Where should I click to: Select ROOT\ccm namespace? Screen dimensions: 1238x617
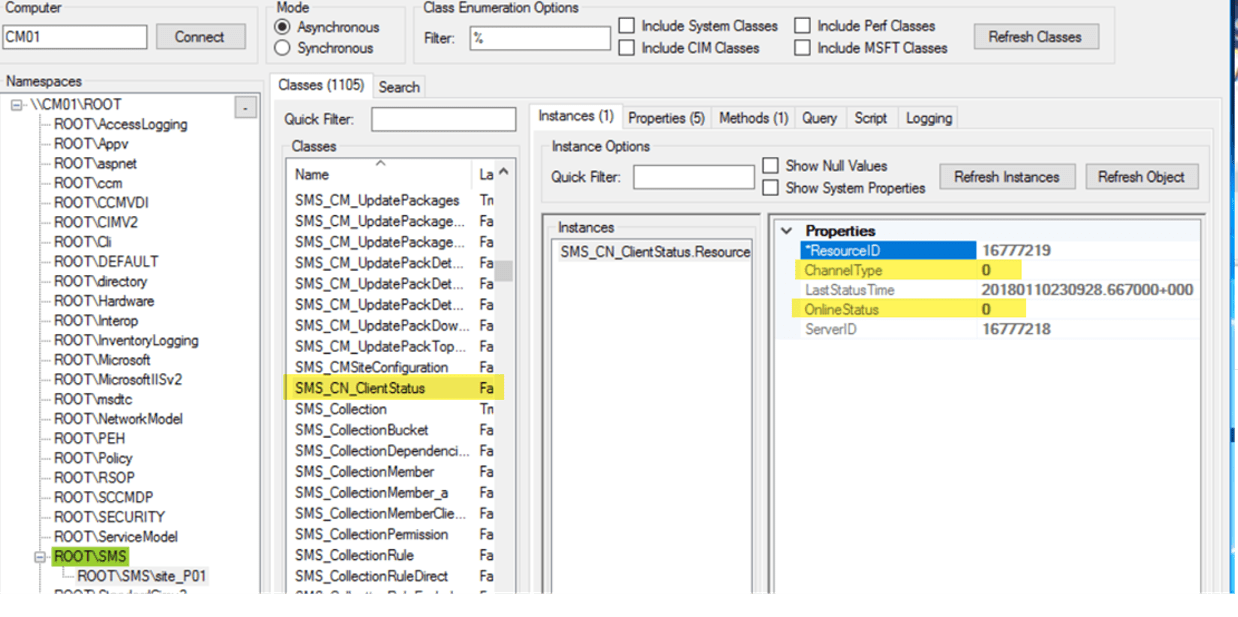pos(88,184)
